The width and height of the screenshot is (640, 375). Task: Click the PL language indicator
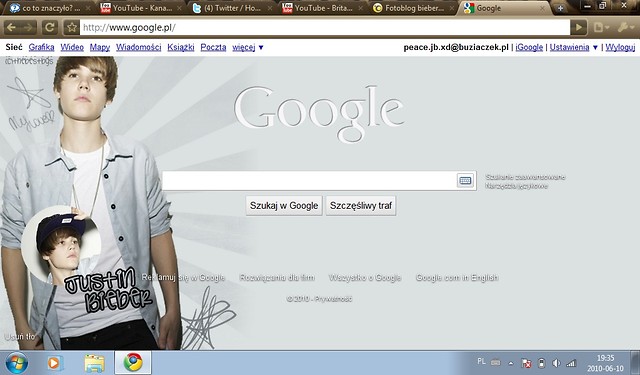[481, 362]
